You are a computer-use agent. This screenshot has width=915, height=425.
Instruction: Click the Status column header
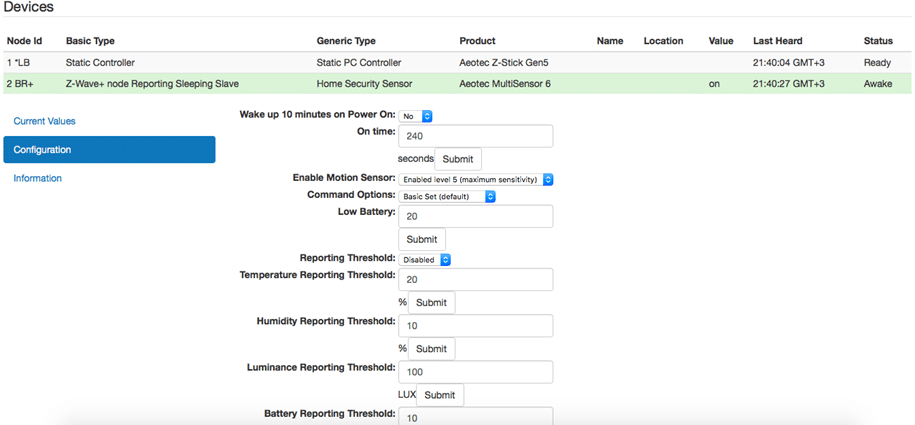point(878,41)
